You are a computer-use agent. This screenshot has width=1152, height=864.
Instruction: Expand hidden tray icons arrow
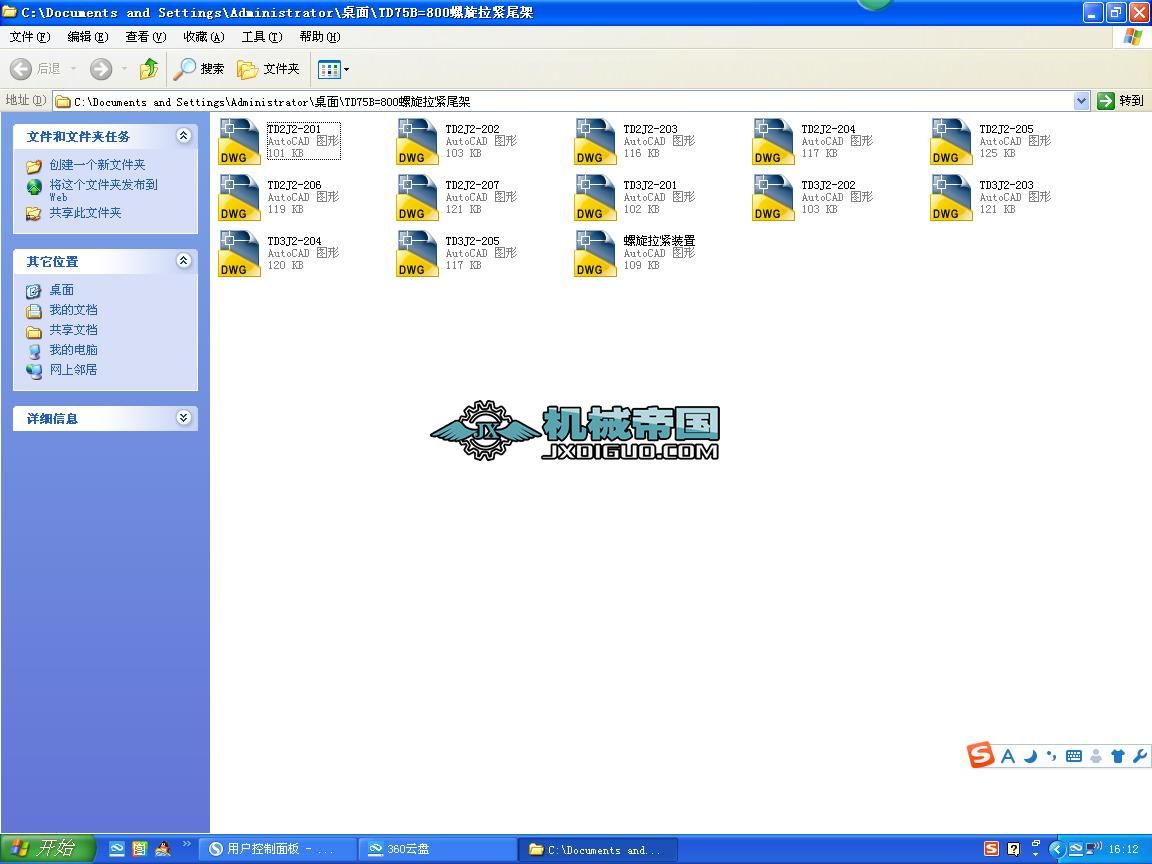pos(1057,849)
